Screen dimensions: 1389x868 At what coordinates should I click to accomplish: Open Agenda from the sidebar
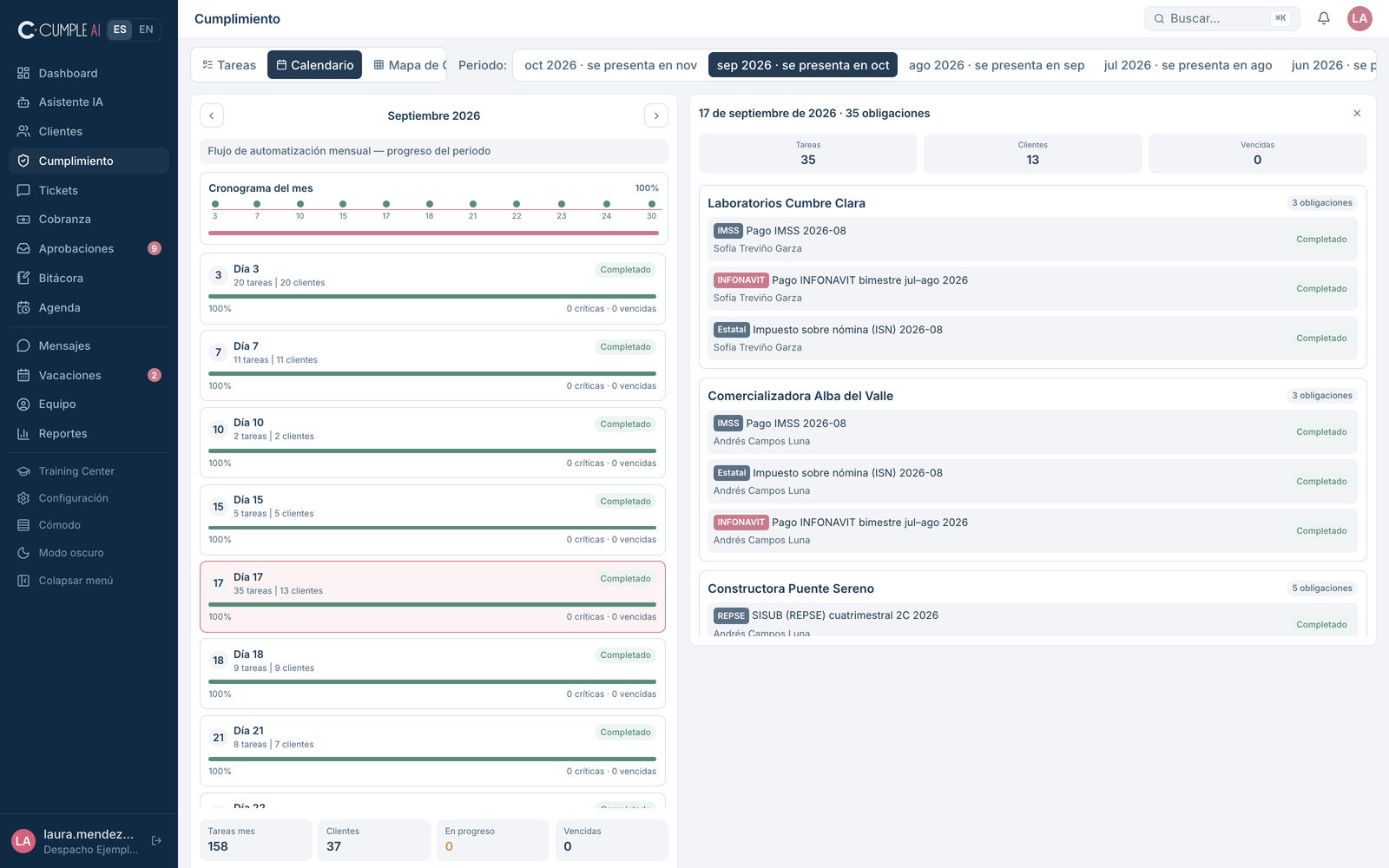[x=89, y=307]
